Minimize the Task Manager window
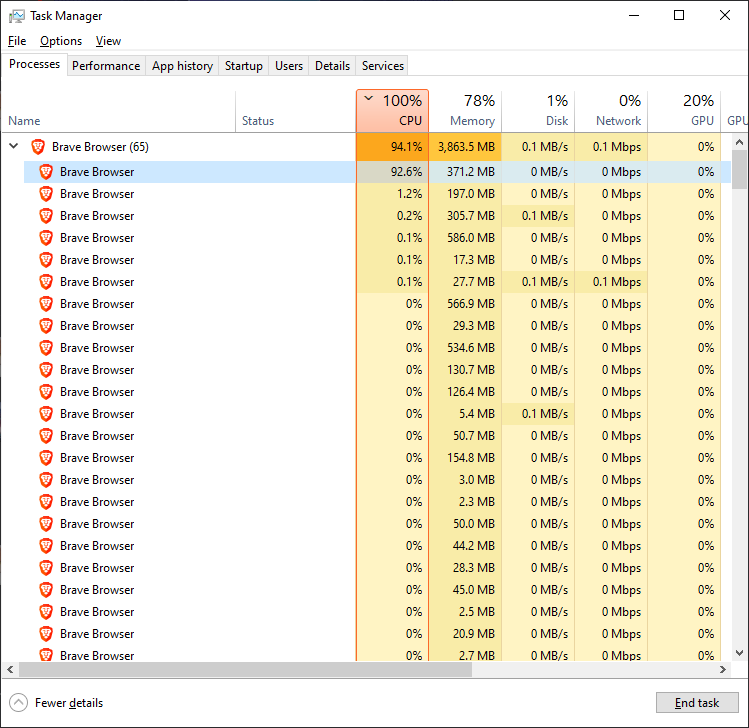Screen dimensions: 749x728 634,15
